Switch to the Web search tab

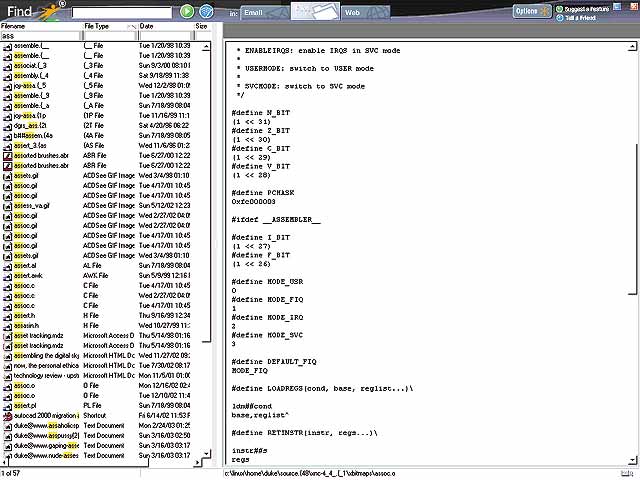click(365, 13)
